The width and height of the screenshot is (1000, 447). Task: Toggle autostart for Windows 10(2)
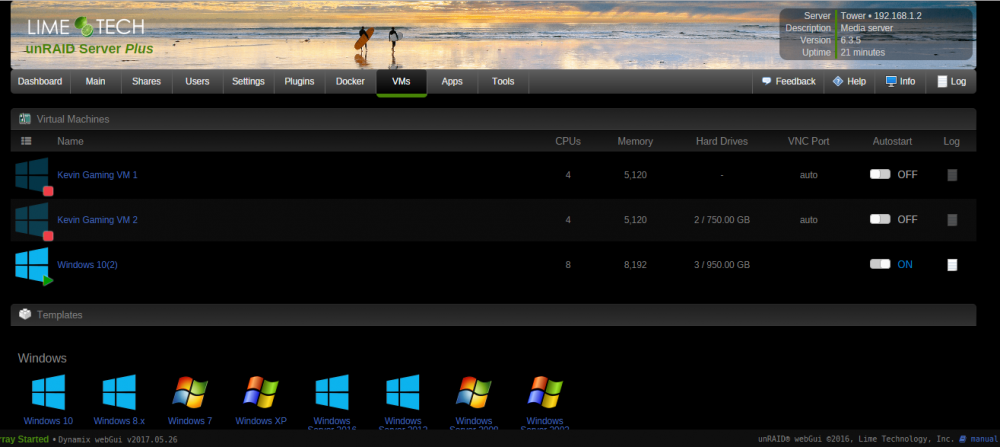pos(880,264)
